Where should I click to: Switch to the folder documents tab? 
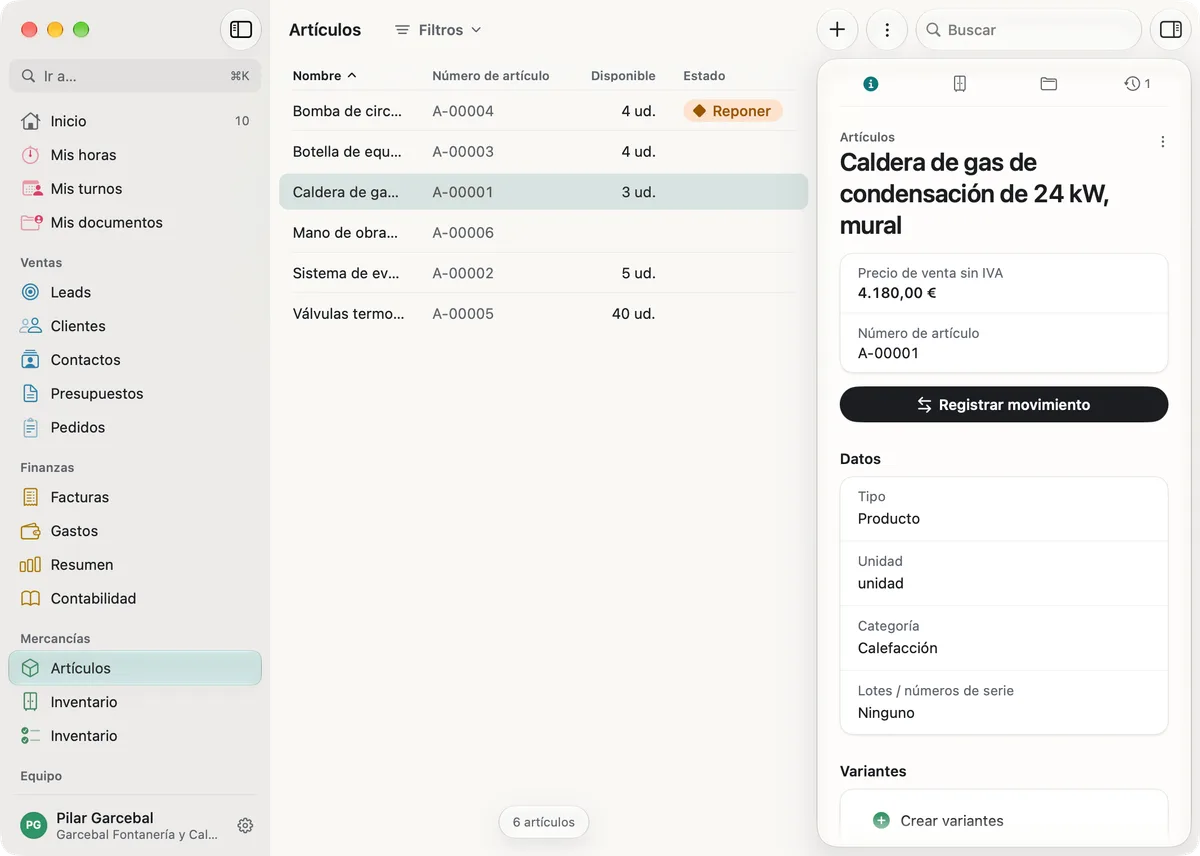tap(1048, 84)
